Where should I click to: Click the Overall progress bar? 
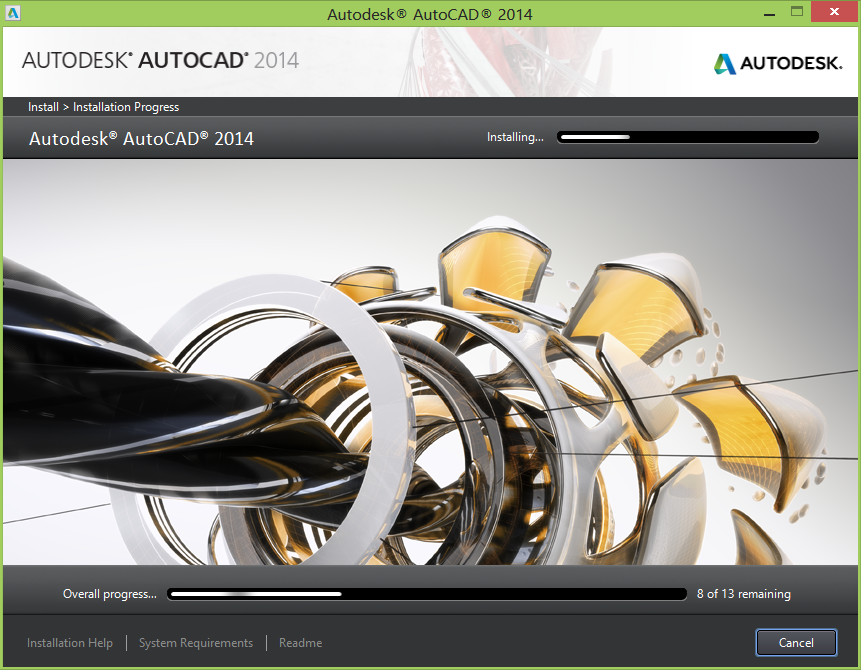pyautogui.click(x=428, y=594)
